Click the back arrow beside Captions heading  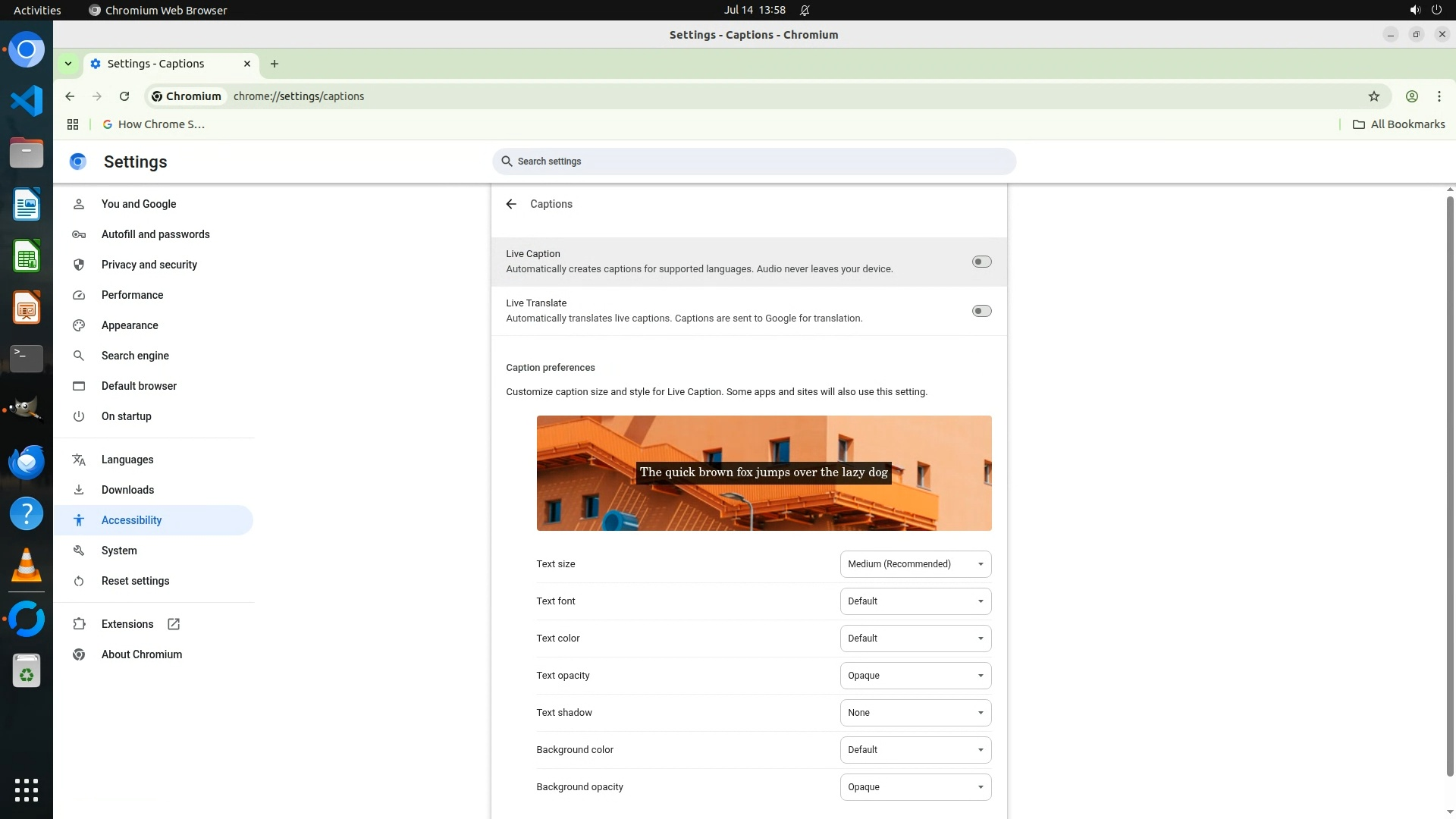(x=511, y=204)
